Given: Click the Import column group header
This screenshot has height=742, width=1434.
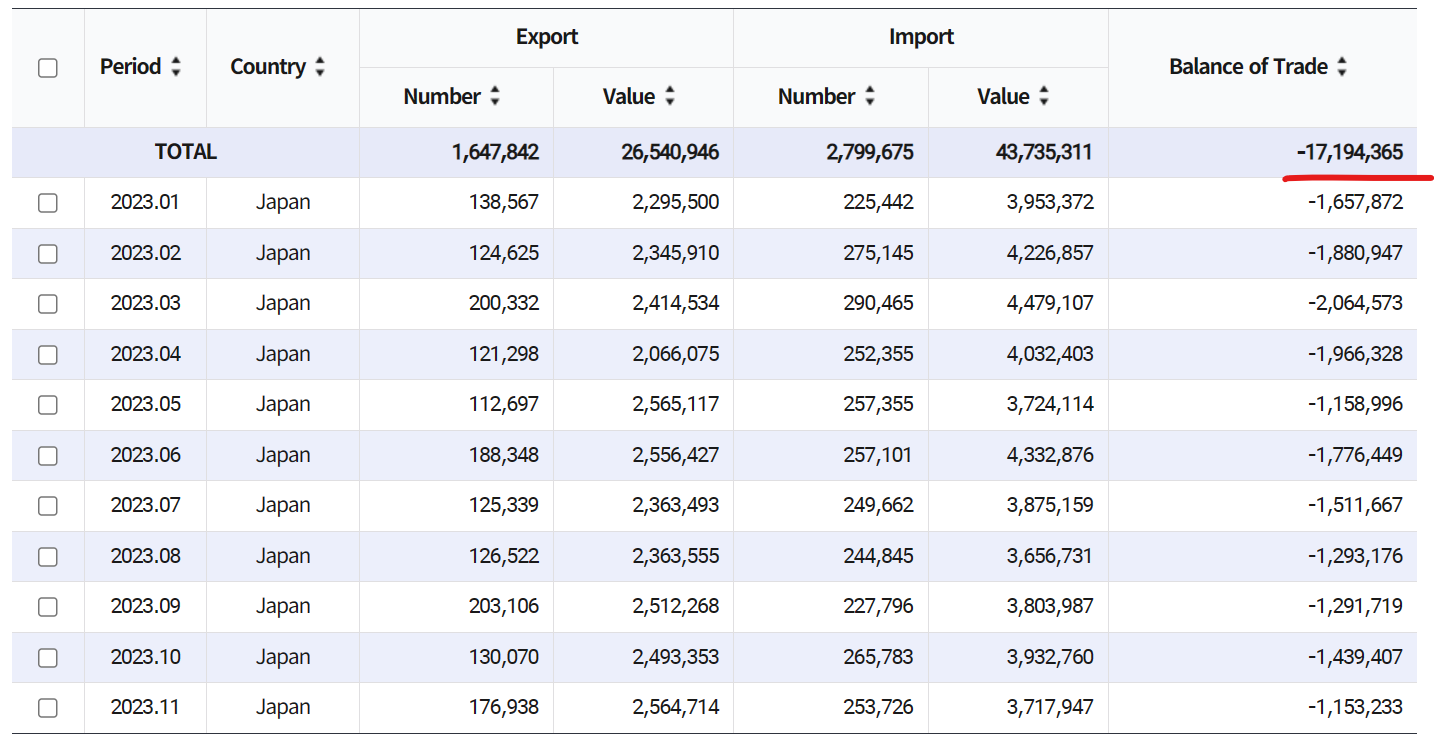Looking at the screenshot, I should [921, 37].
